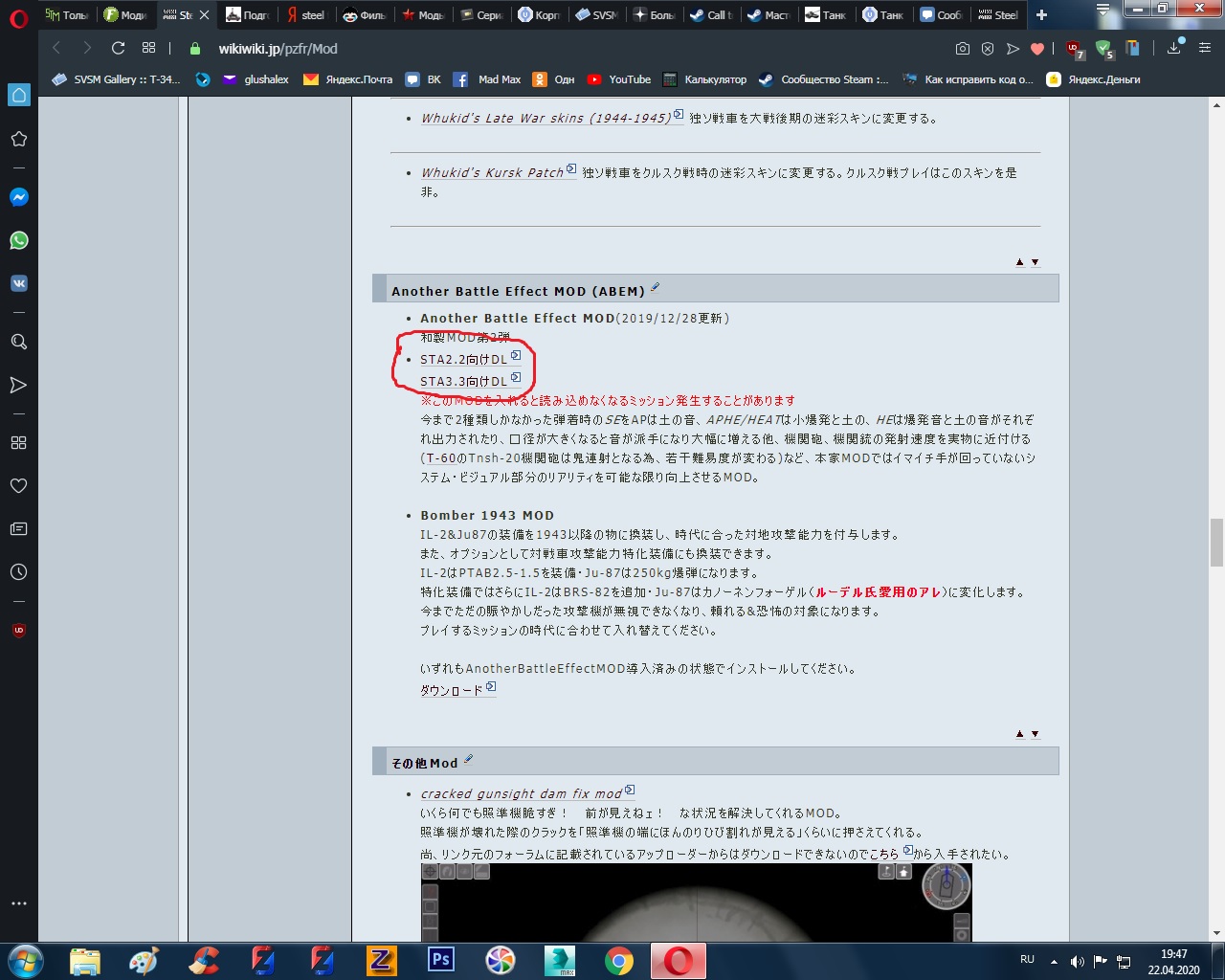This screenshot has width=1225, height=980.
Task: Open Facebook Messenger in sidebar
Action: [x=18, y=197]
